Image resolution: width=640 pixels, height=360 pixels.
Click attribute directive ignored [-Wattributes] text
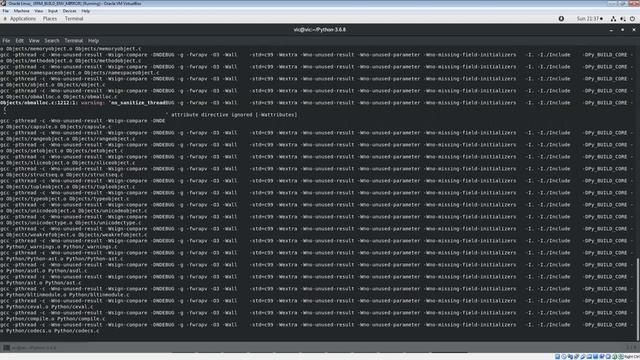coord(234,115)
